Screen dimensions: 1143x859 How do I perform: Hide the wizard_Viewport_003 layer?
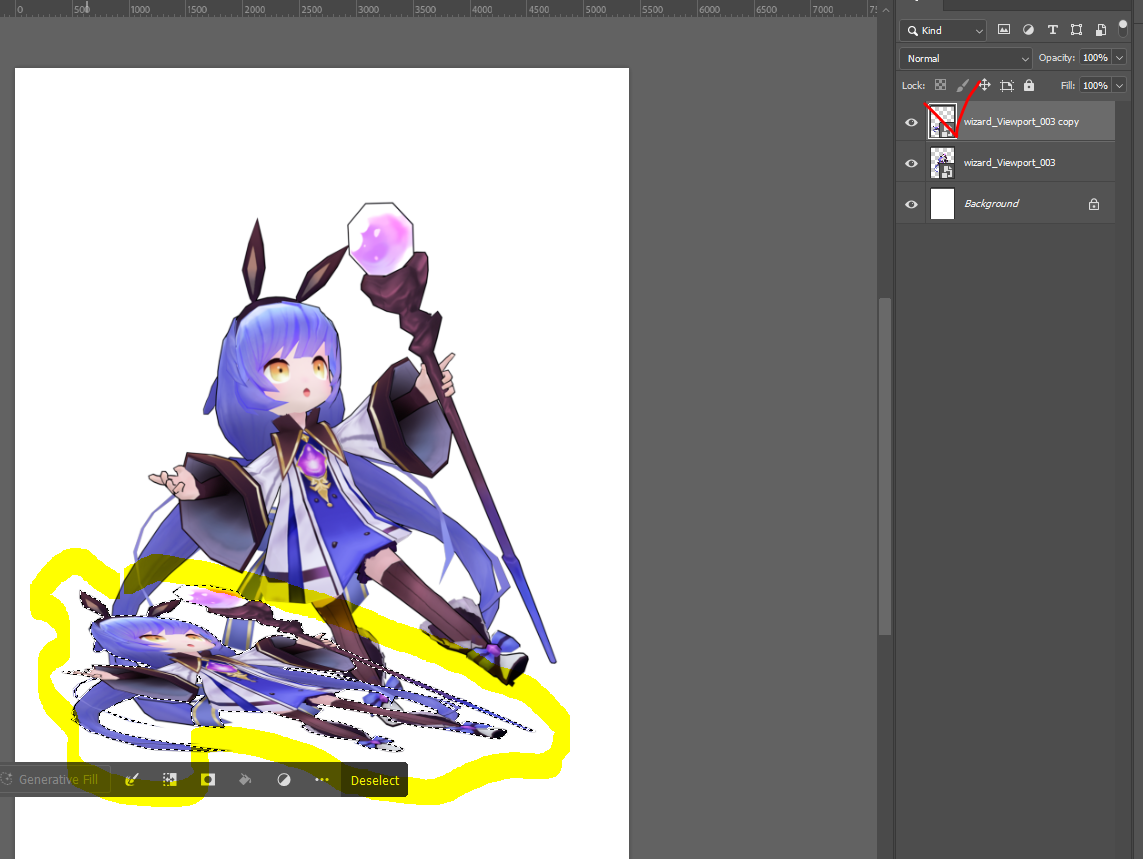point(911,163)
